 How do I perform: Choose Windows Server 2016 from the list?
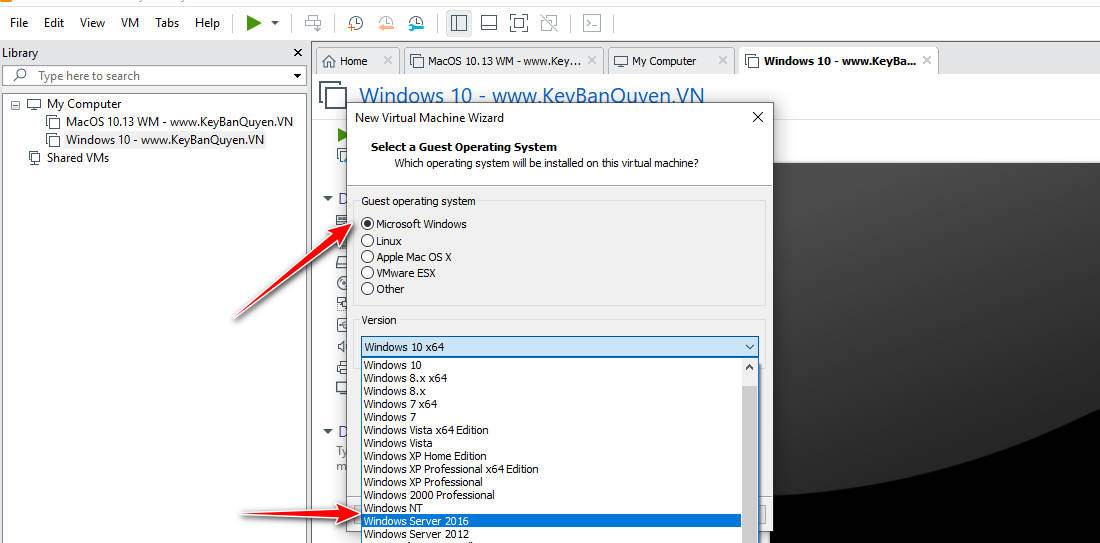[x=551, y=521]
